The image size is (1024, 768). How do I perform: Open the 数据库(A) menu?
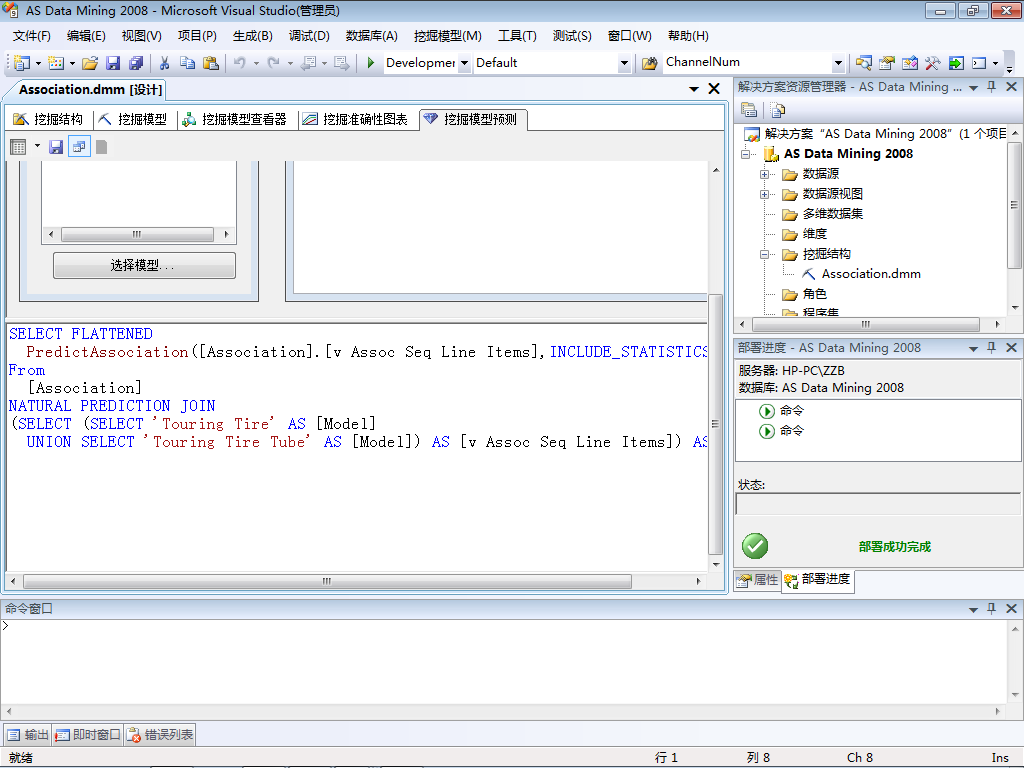tap(372, 36)
